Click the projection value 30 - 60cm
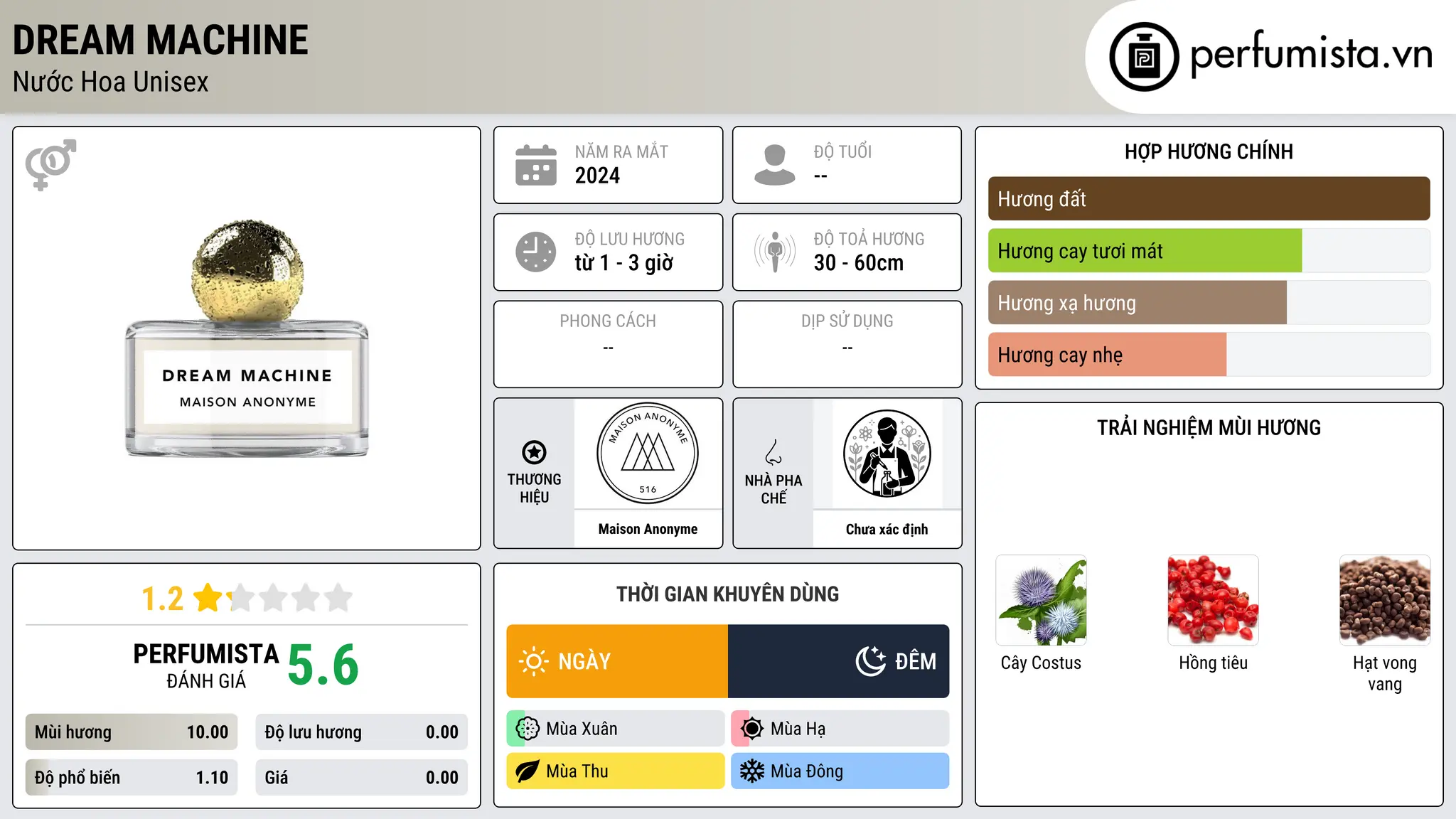This screenshot has height=819, width=1456. [x=858, y=263]
